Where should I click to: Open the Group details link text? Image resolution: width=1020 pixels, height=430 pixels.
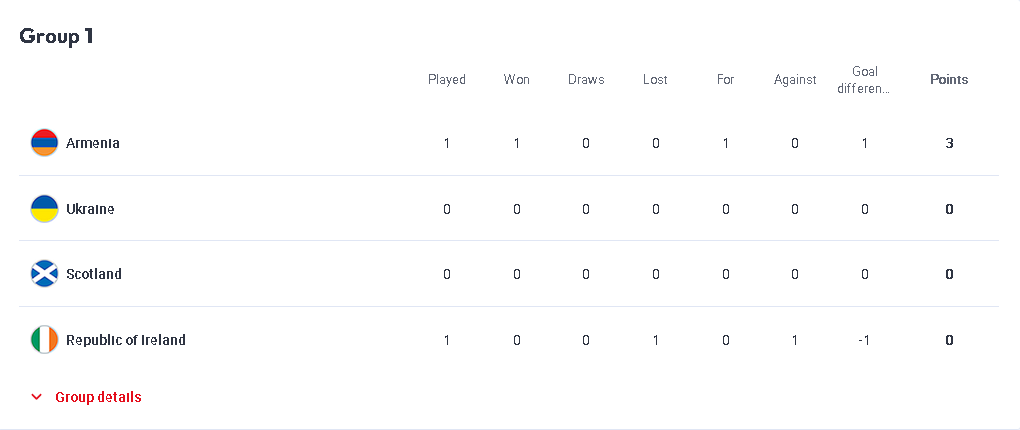tap(98, 397)
